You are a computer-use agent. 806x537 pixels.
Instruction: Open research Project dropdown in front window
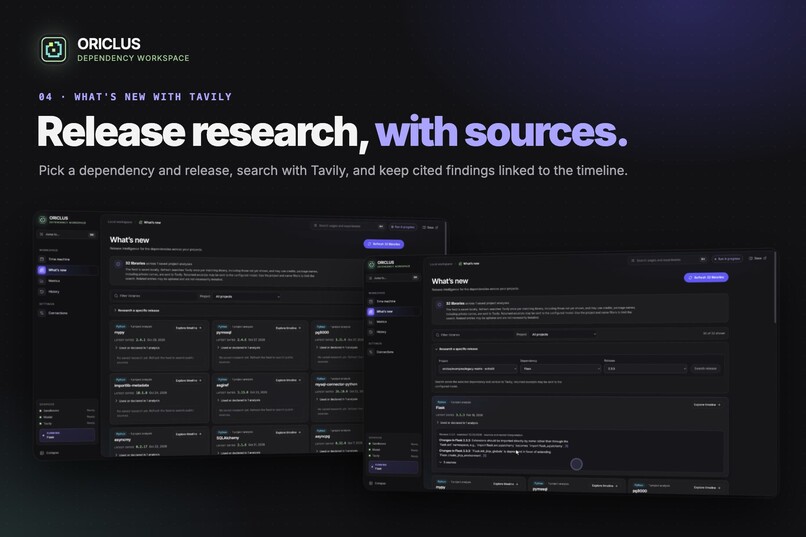(x=478, y=368)
